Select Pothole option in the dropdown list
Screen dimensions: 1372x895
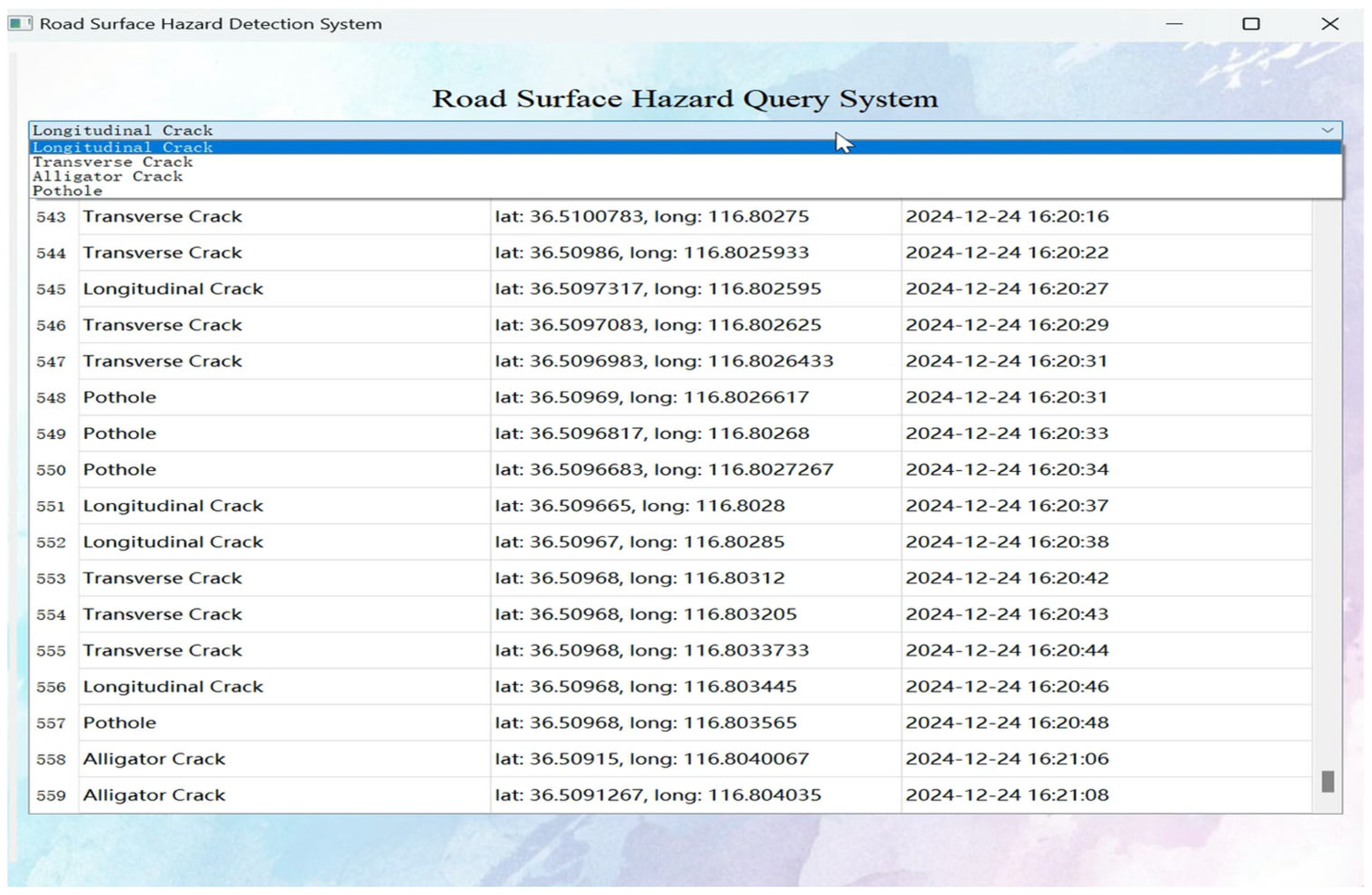click(x=686, y=191)
